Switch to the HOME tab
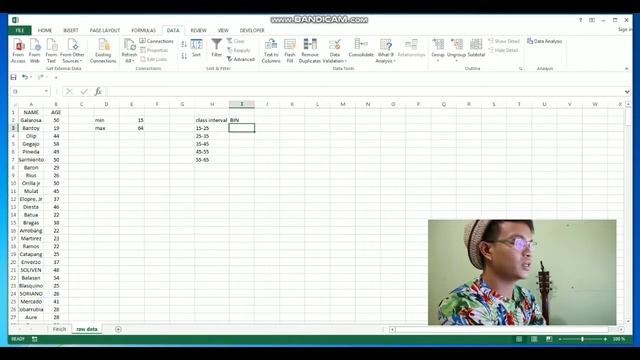Screen dimensions: 640x360 tap(45, 31)
